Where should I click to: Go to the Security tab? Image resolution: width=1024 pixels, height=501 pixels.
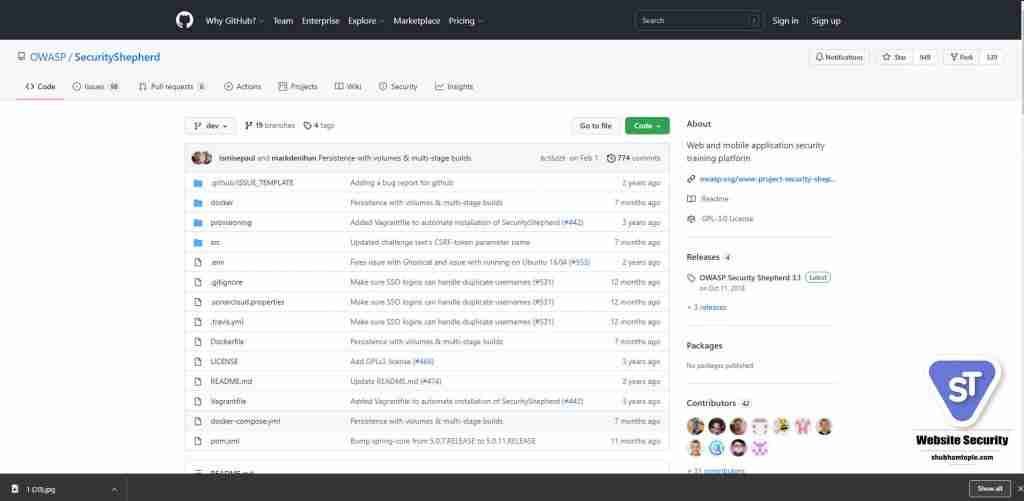pyautogui.click(x=398, y=87)
